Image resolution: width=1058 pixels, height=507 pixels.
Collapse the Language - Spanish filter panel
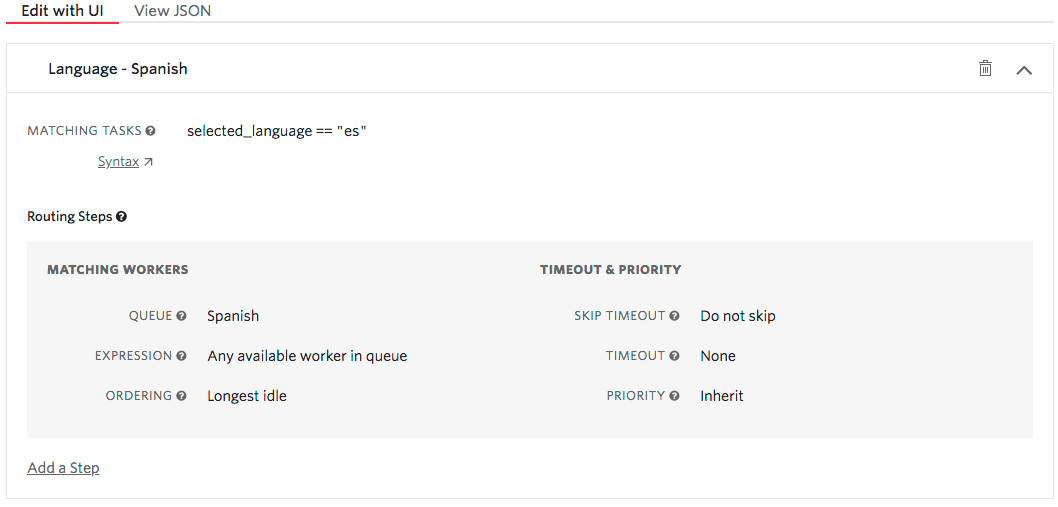(1024, 69)
